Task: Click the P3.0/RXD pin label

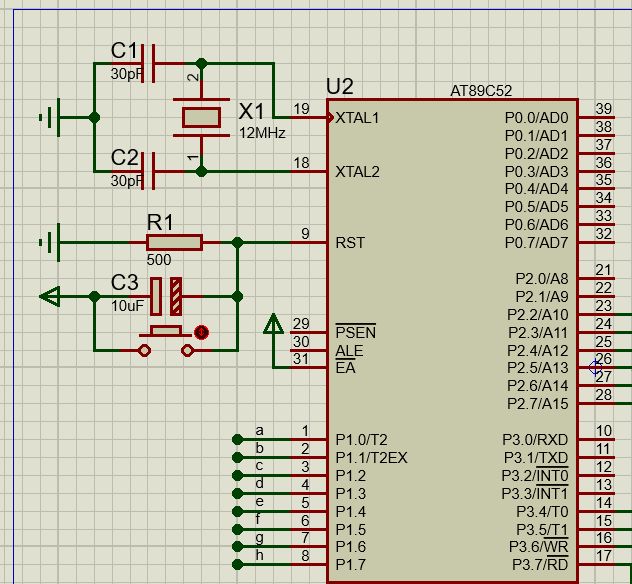Action: tap(535, 440)
